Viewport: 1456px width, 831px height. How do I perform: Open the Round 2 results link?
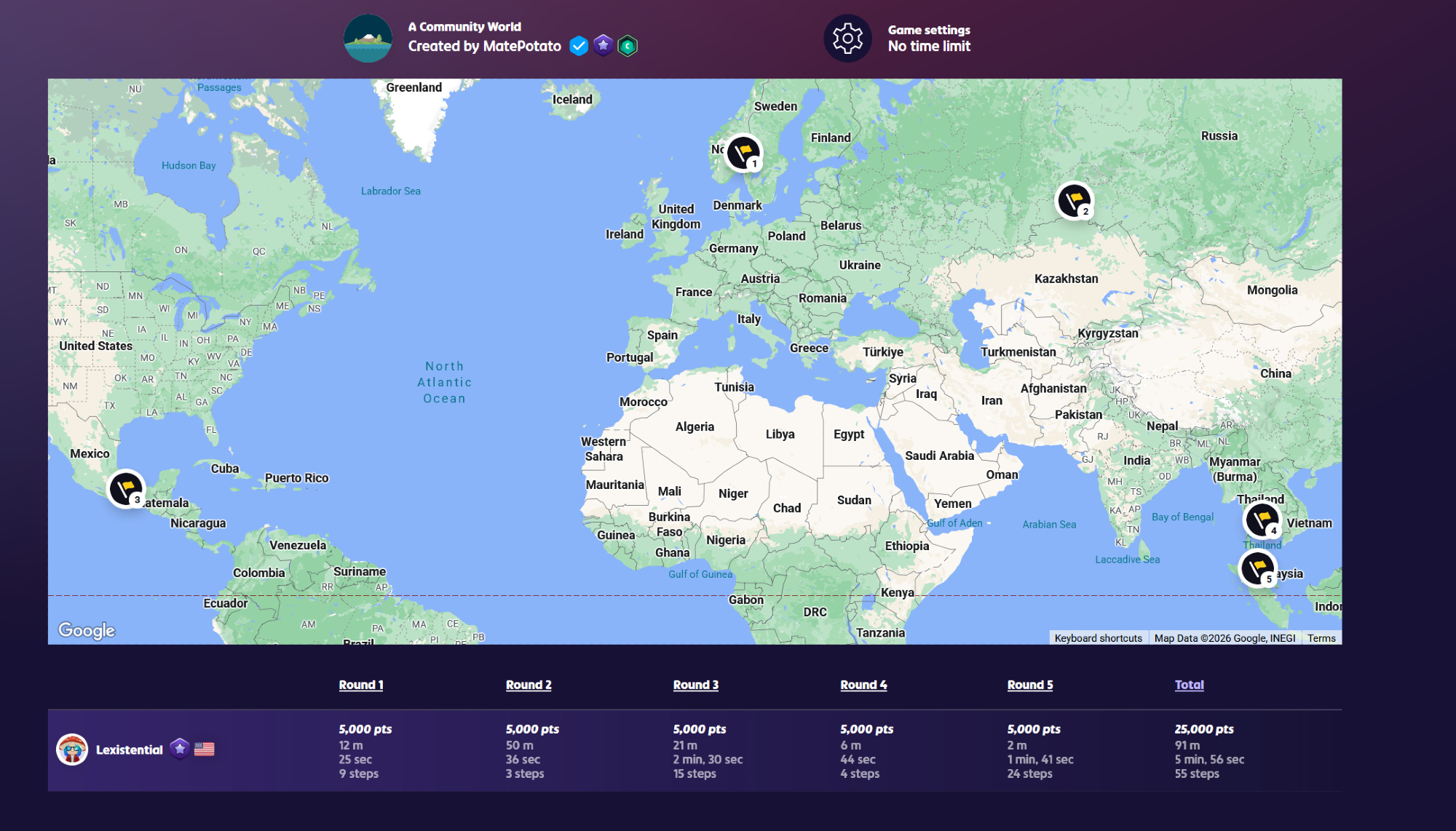[x=529, y=685]
